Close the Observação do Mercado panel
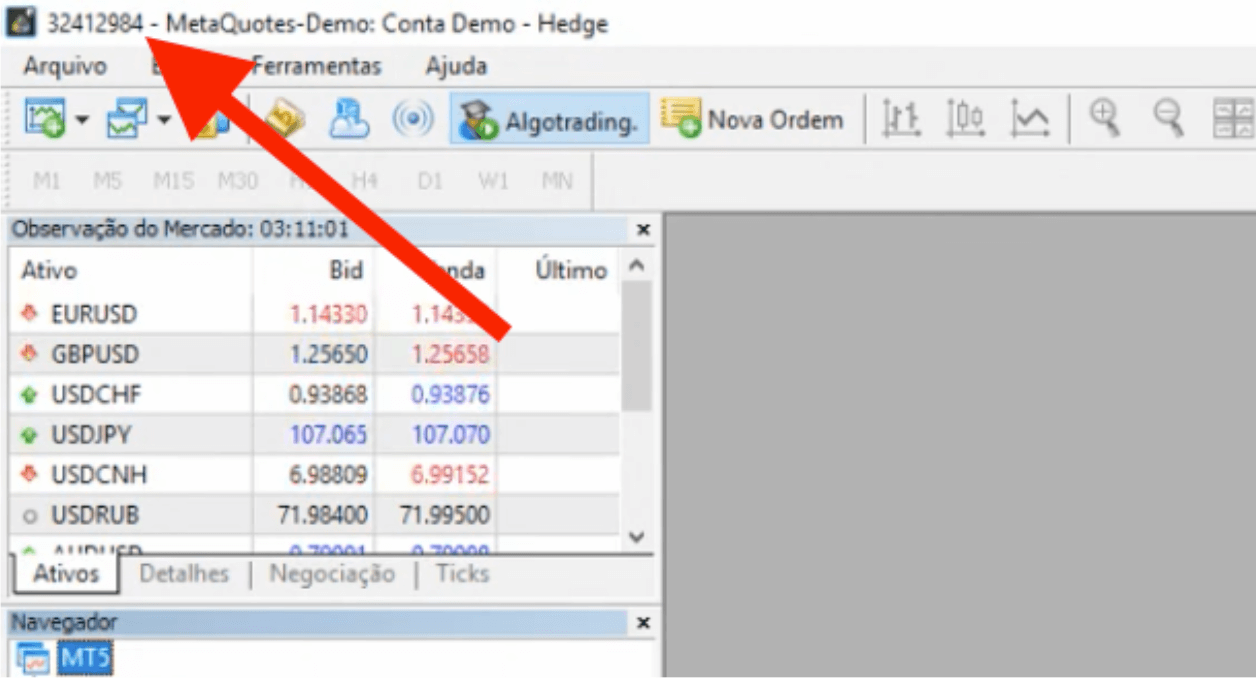The image size is (1256, 678). (x=643, y=230)
